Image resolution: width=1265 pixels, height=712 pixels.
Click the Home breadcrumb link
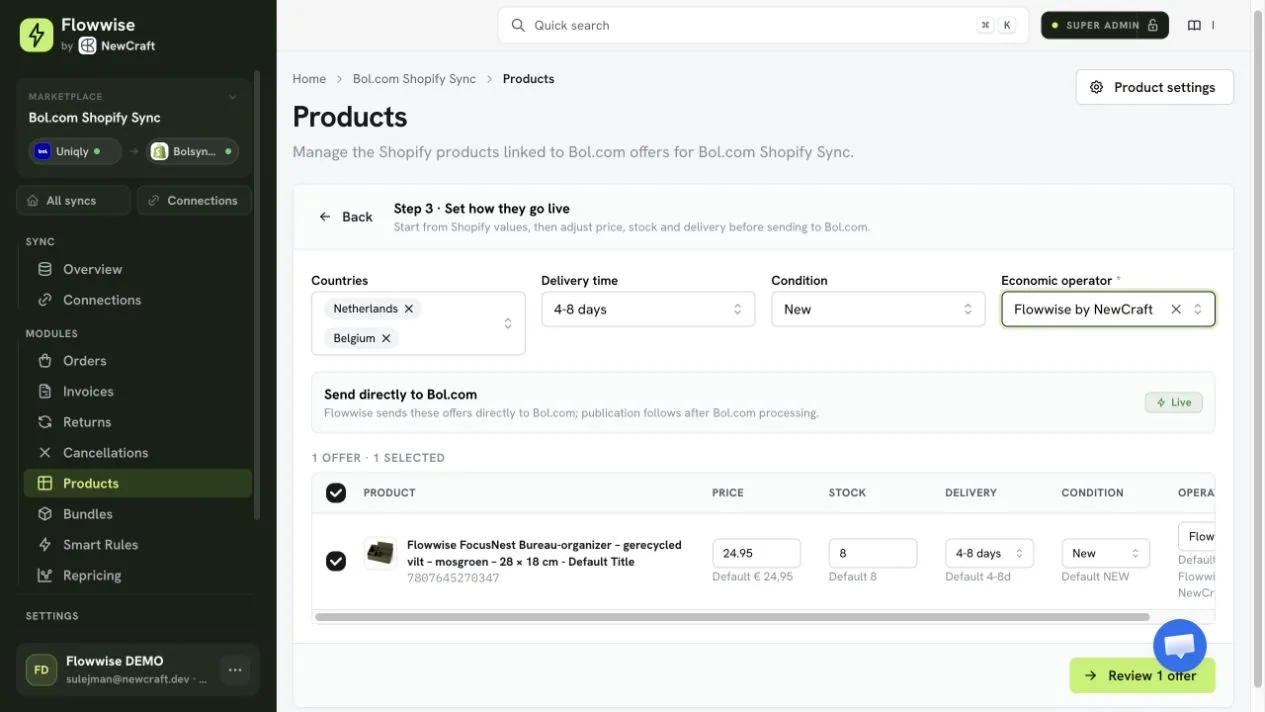(309, 79)
